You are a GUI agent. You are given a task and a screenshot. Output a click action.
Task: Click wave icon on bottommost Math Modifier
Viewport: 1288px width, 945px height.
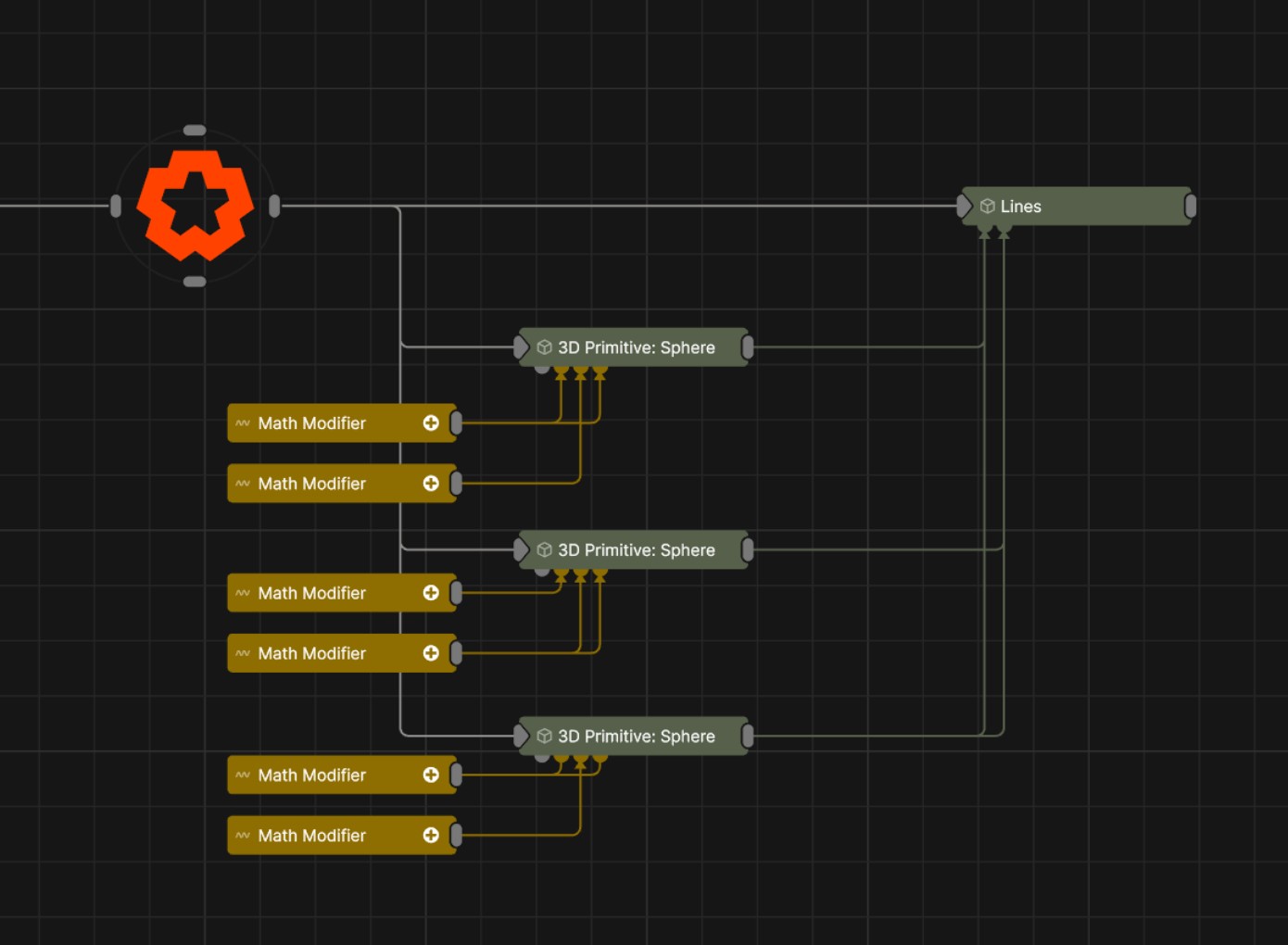point(243,836)
